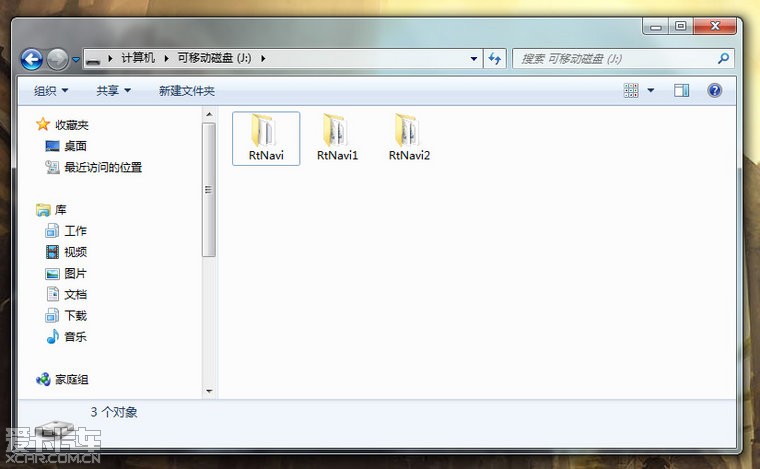Image resolution: width=760 pixels, height=469 pixels.
Task: Open the 音乐 library
Action: click(x=76, y=337)
